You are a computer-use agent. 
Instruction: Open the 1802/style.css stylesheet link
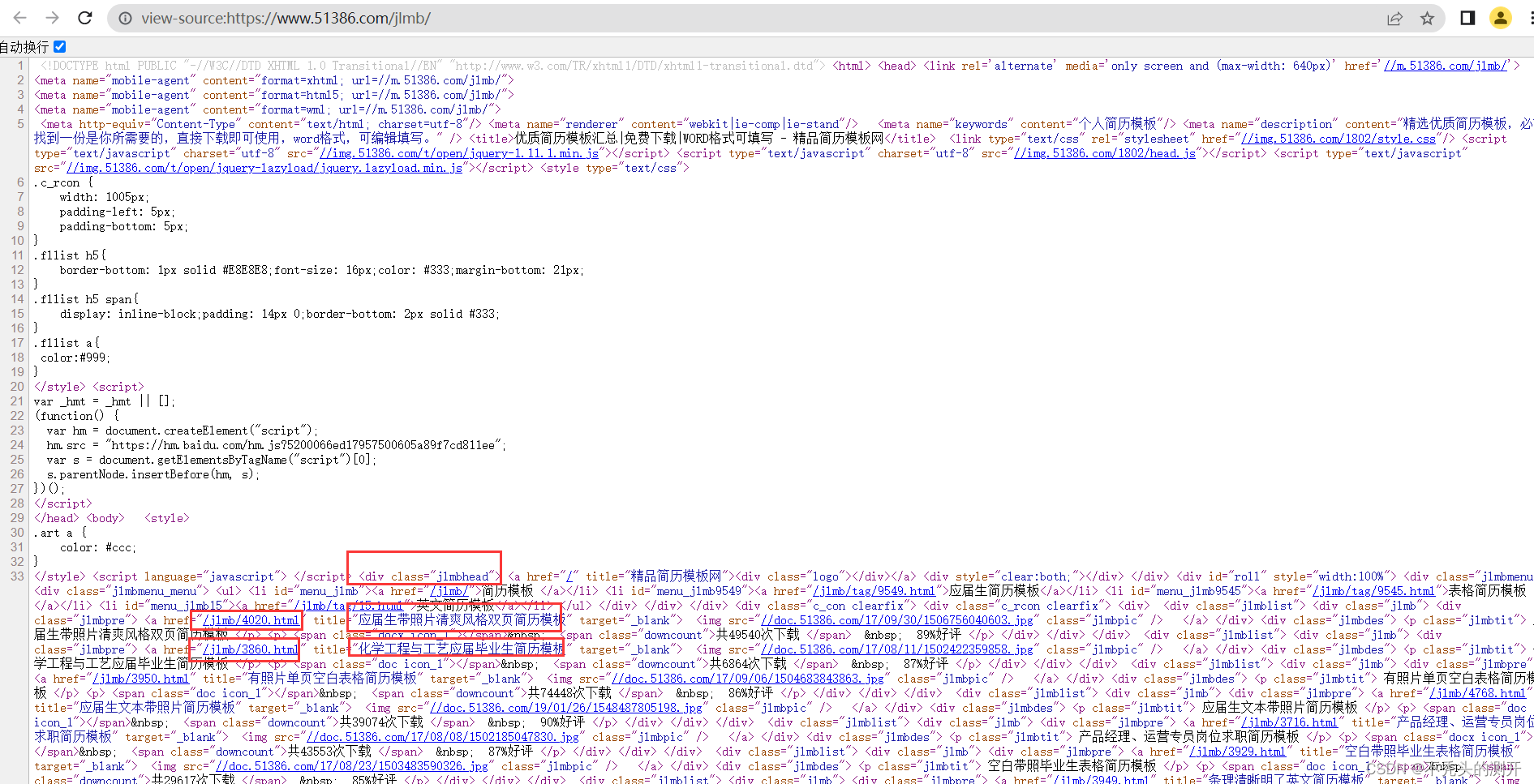pos(1338,139)
